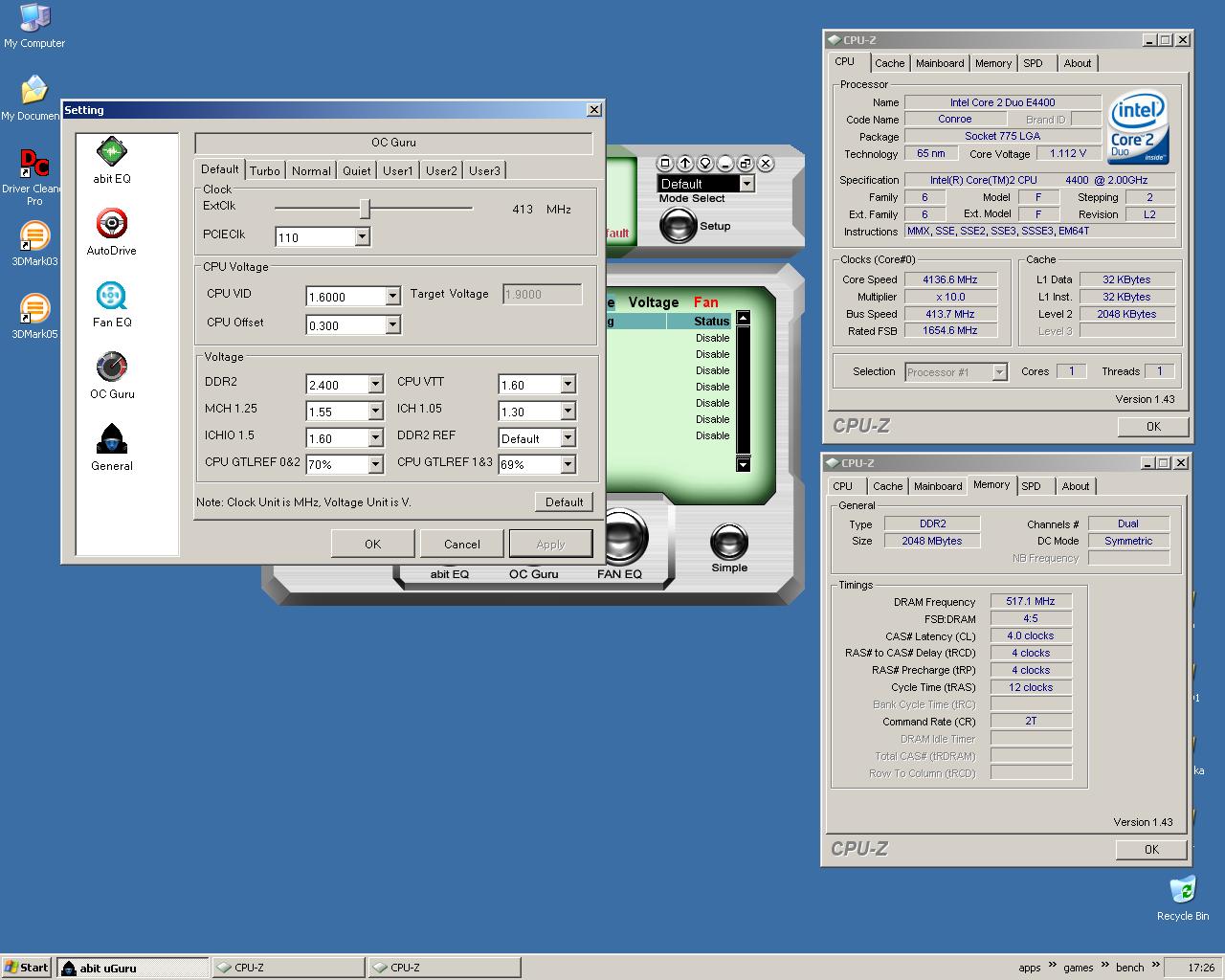This screenshot has height=980, width=1225.
Task: Open the abit EQ settings section
Action: click(112, 160)
